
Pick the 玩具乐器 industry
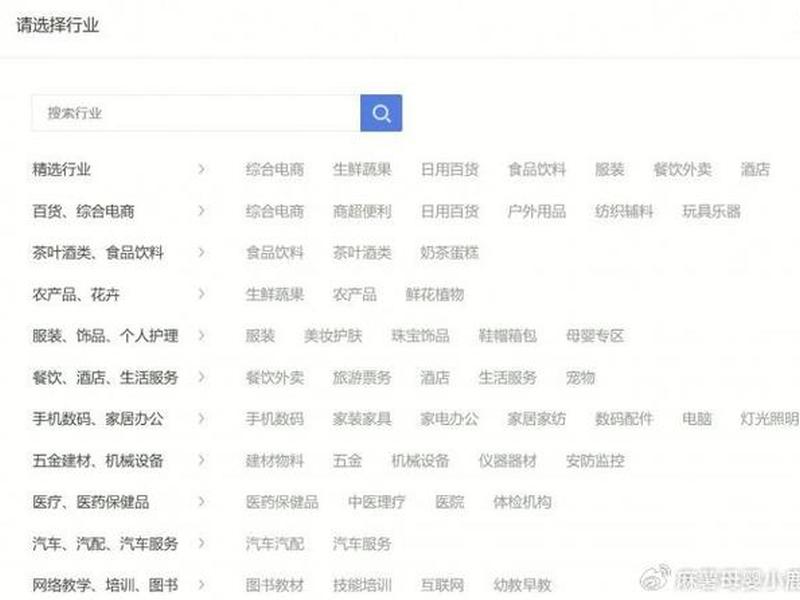pos(711,211)
